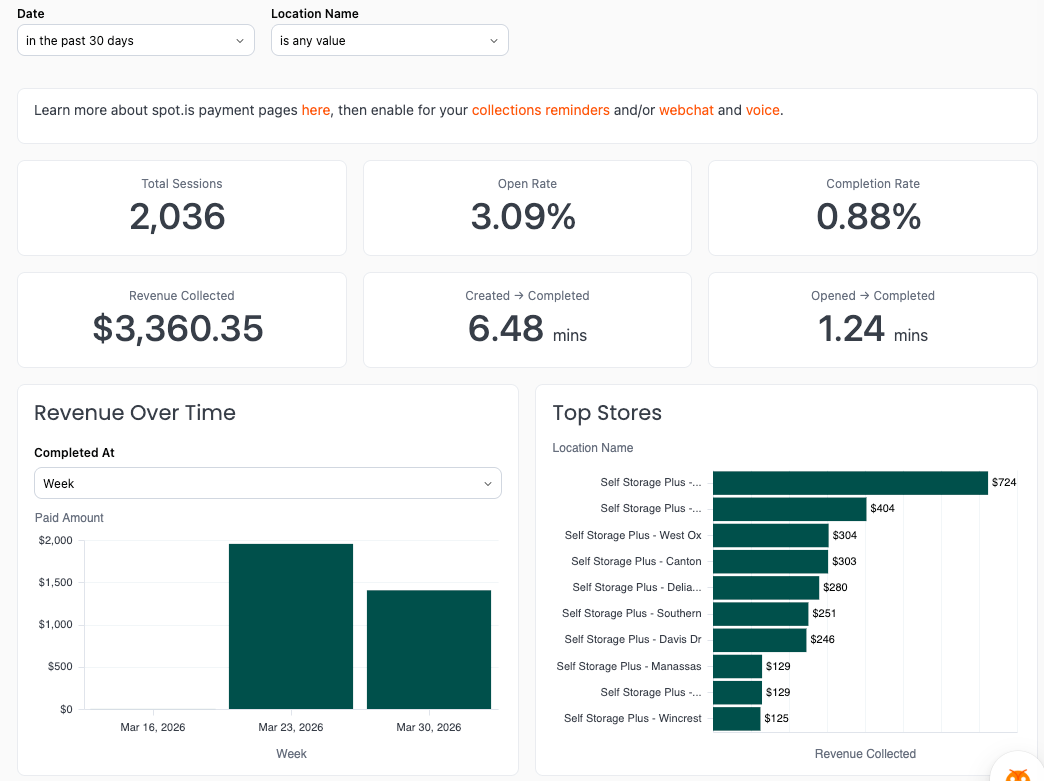Click the Revenue Collected $3,360.35 value
Screen dimensions: 1044x781
coord(178,328)
